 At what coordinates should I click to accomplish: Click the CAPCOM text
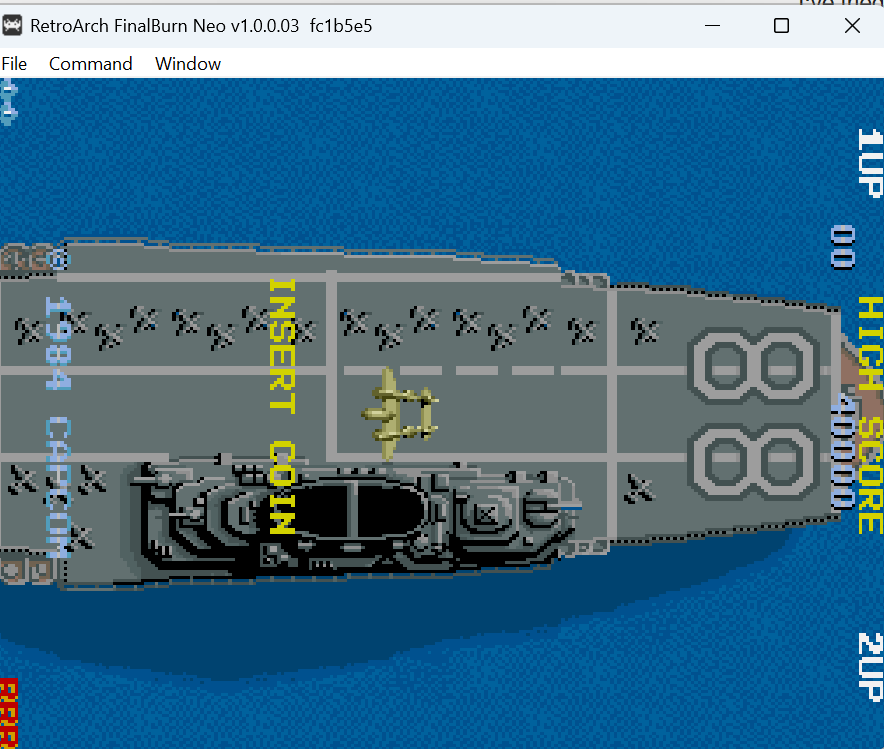58,487
